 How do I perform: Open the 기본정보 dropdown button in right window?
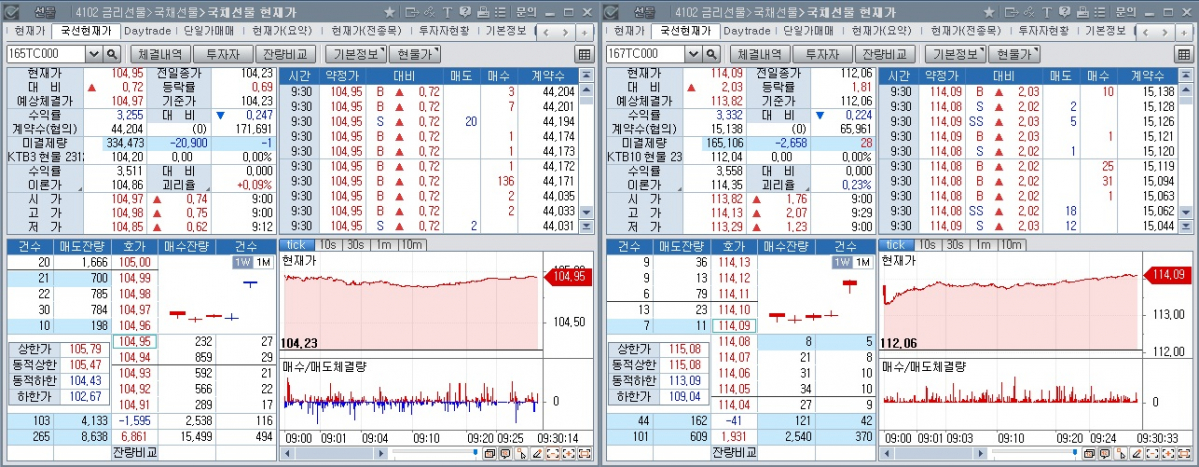(x=955, y=54)
